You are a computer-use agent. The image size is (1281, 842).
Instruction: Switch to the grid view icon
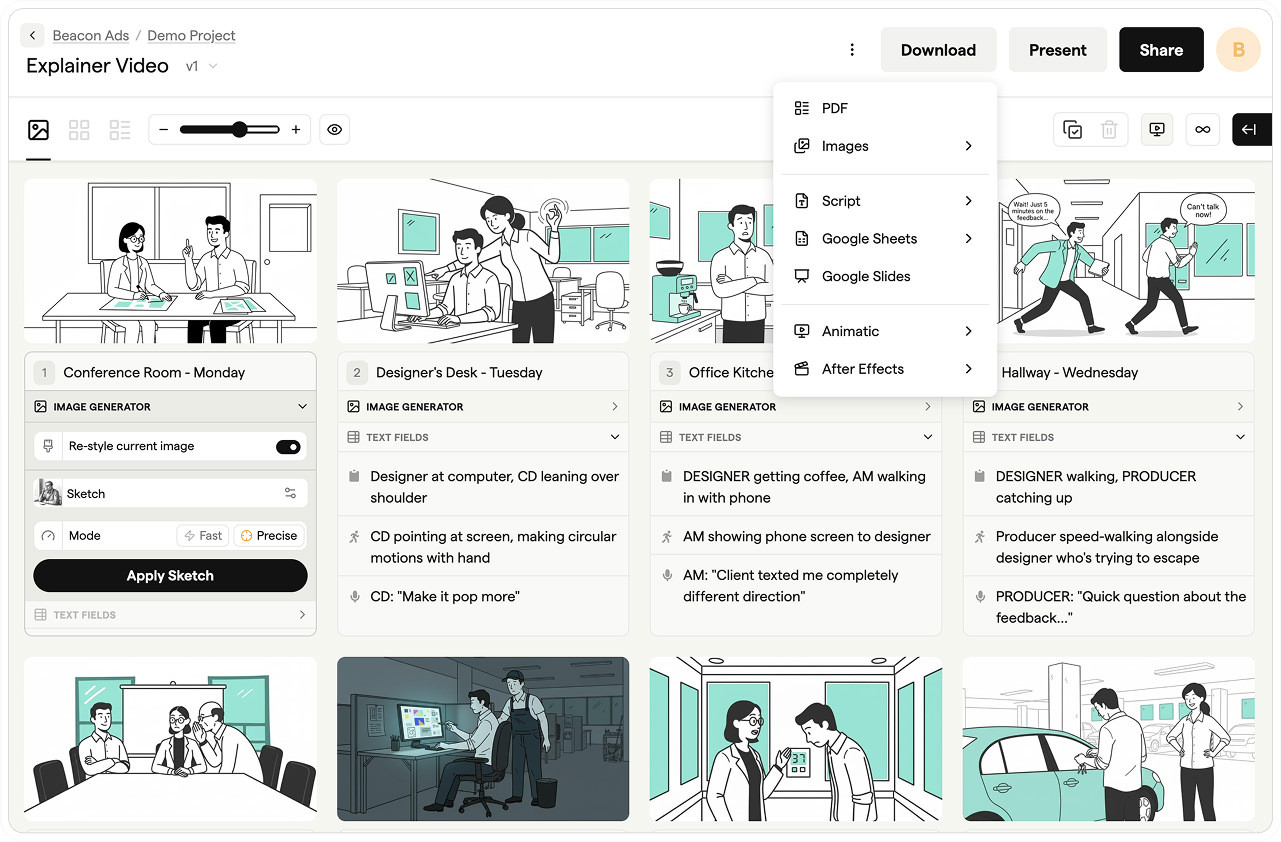(79, 129)
